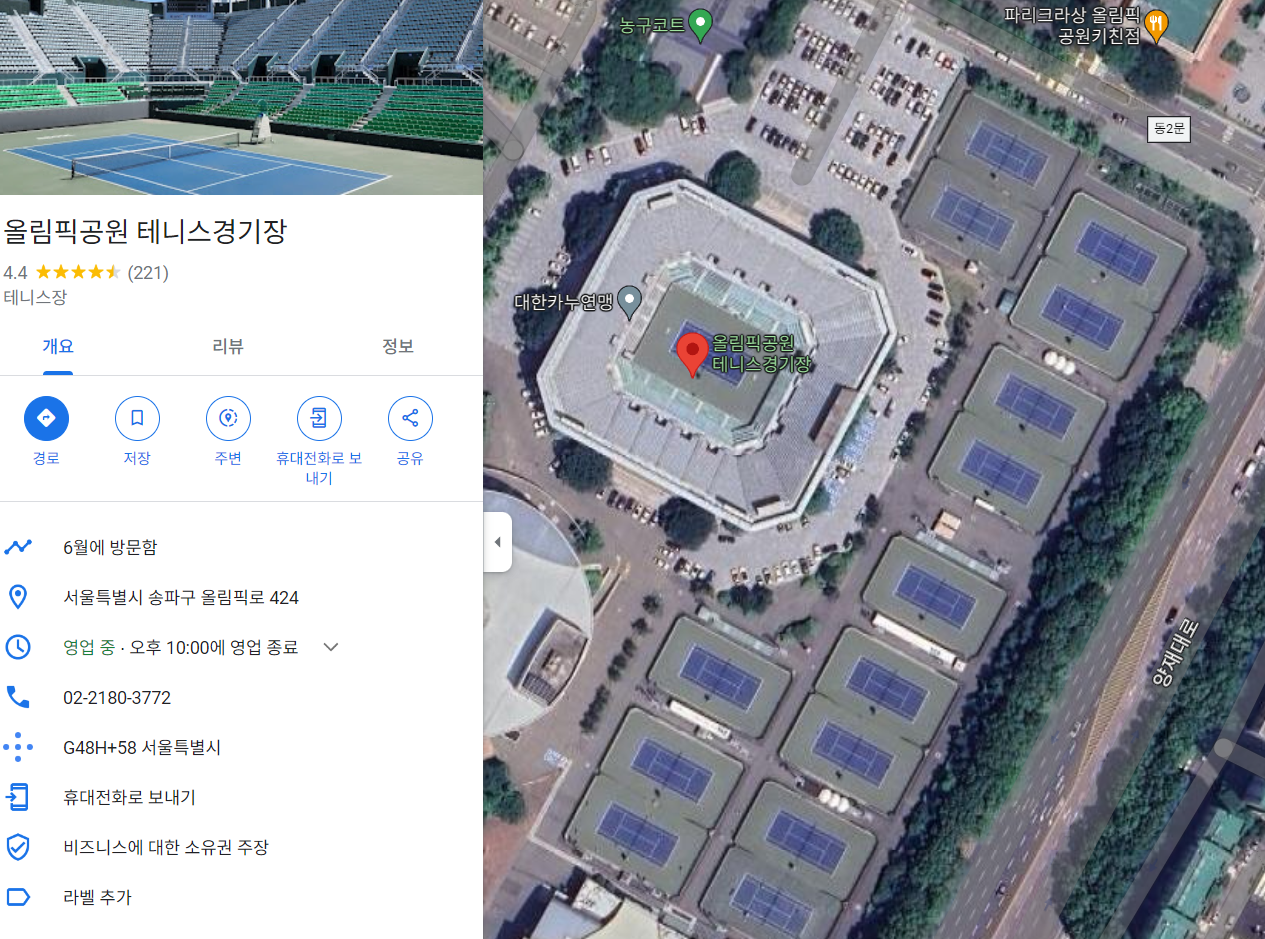
Task: Click the 대한카누연맹 gray map pin
Action: click(629, 301)
